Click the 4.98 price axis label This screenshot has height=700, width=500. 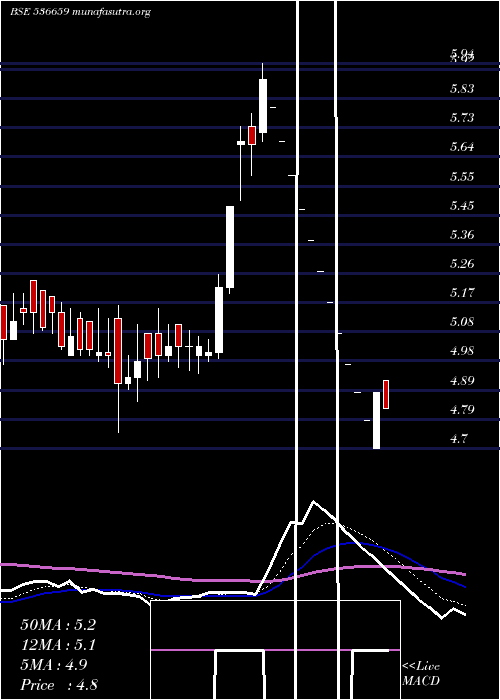click(x=462, y=351)
